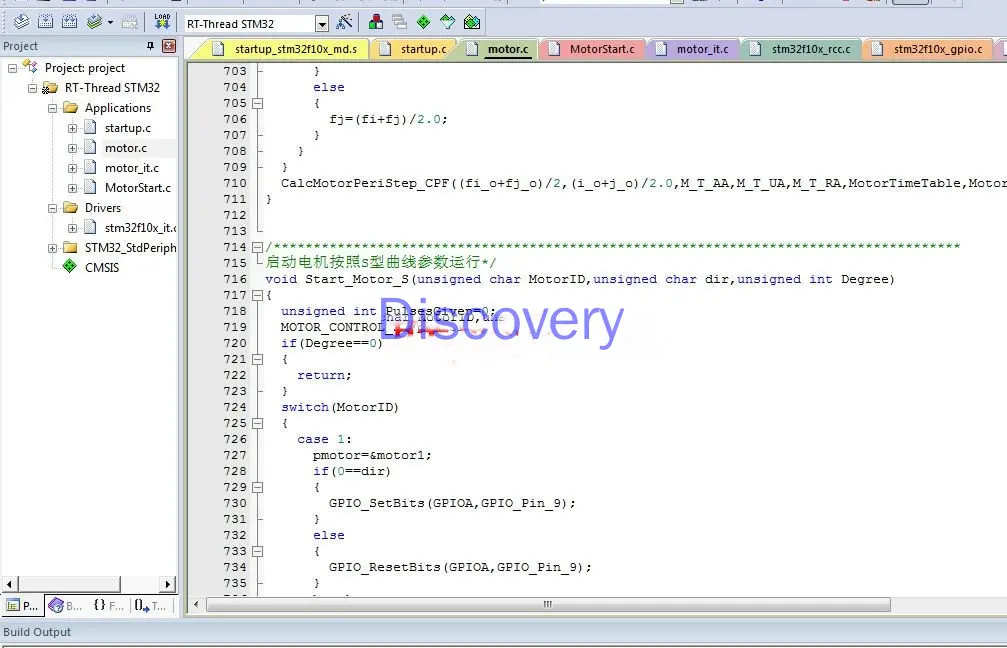
Task: Collapse comment block at line 714
Action: coord(258,247)
